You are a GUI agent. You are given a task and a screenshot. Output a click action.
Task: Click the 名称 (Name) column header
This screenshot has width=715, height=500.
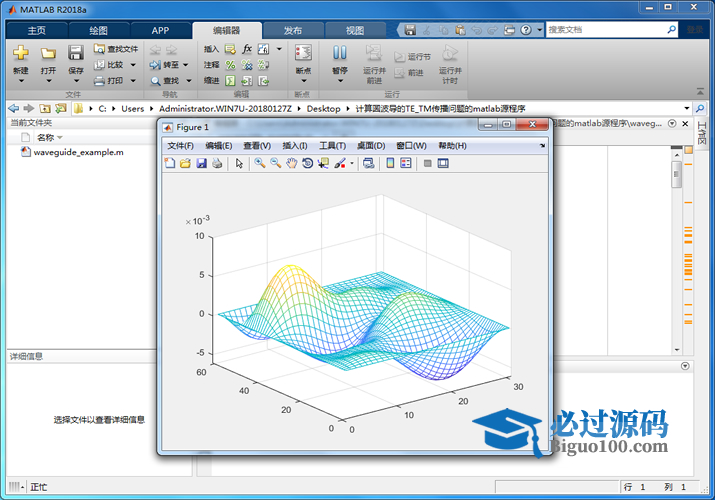tap(50, 137)
